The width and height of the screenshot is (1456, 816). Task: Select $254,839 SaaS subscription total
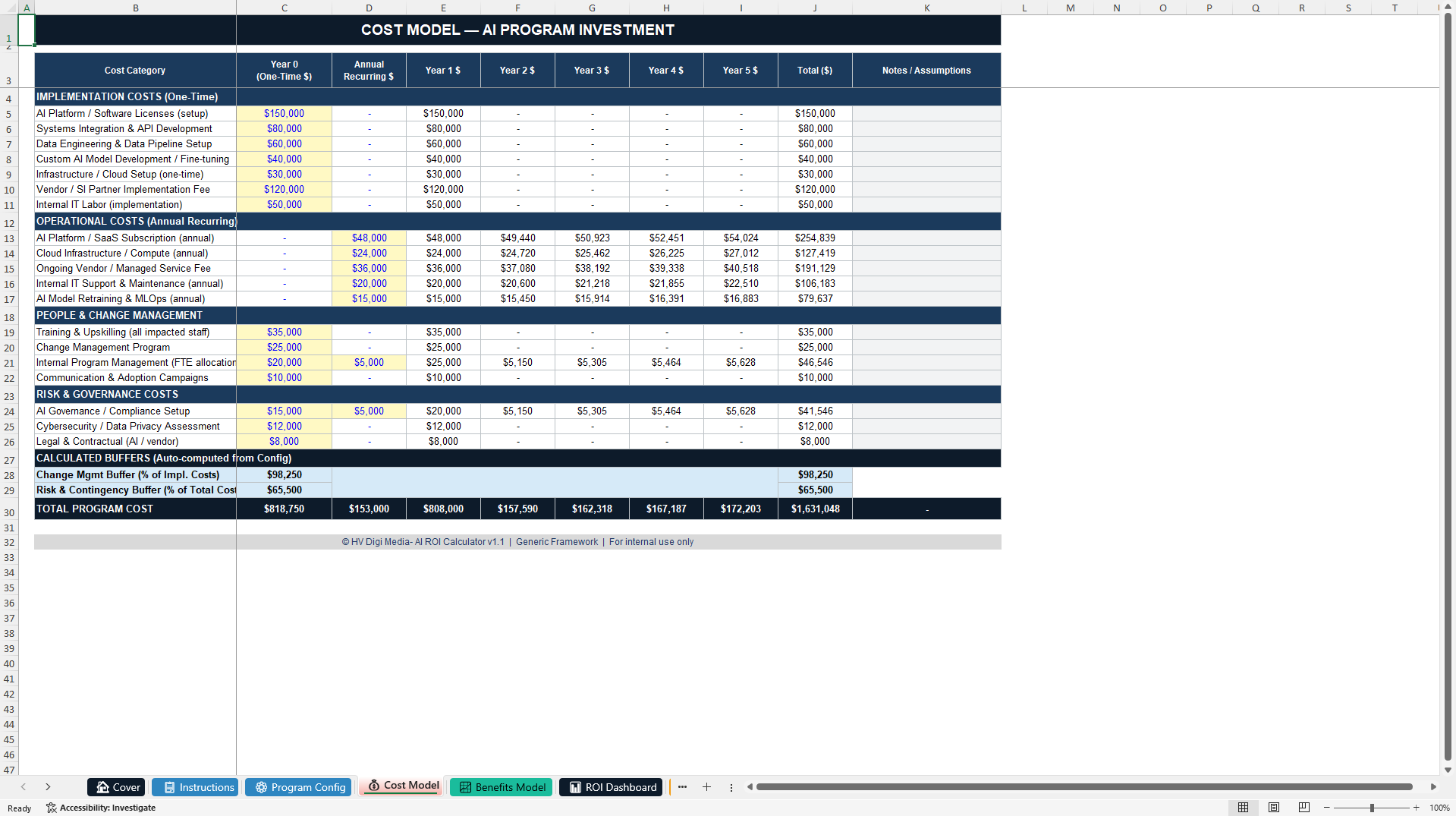tap(815, 238)
